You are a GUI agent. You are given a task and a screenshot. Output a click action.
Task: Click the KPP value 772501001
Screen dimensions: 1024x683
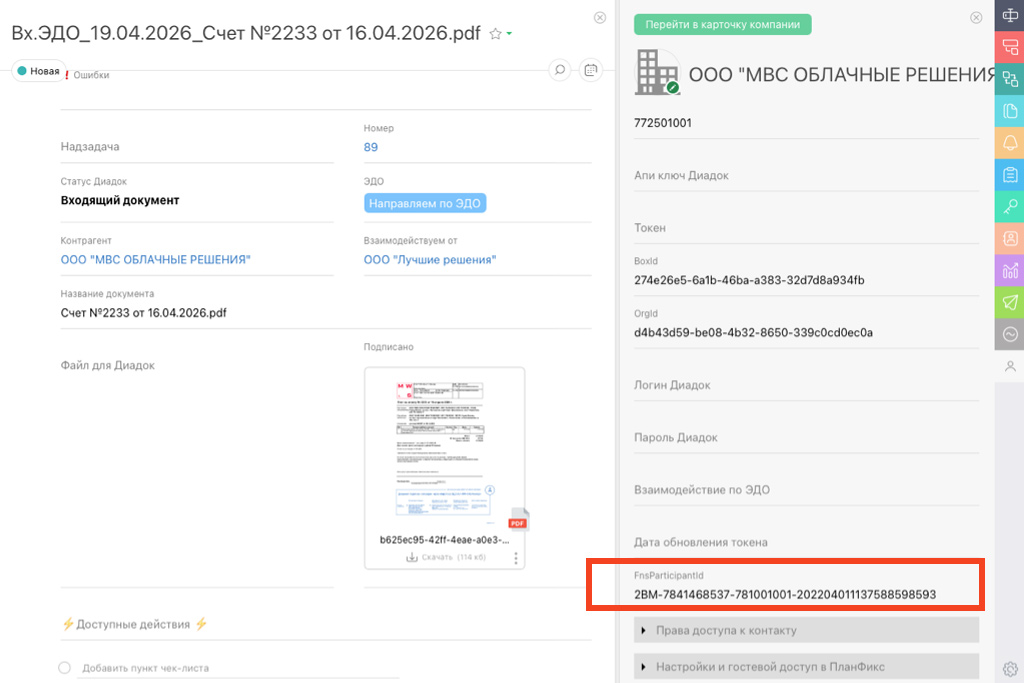click(662, 123)
